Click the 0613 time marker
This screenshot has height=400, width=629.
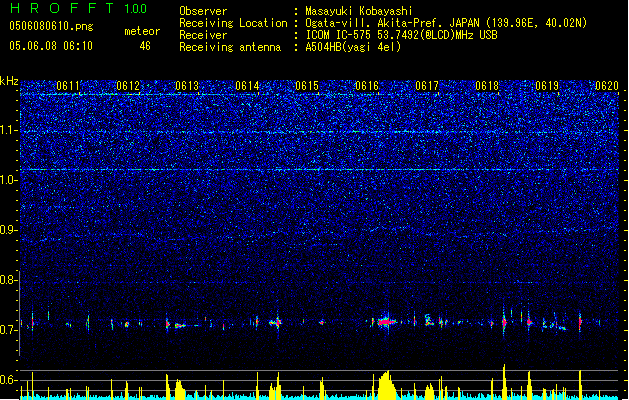coord(187,86)
